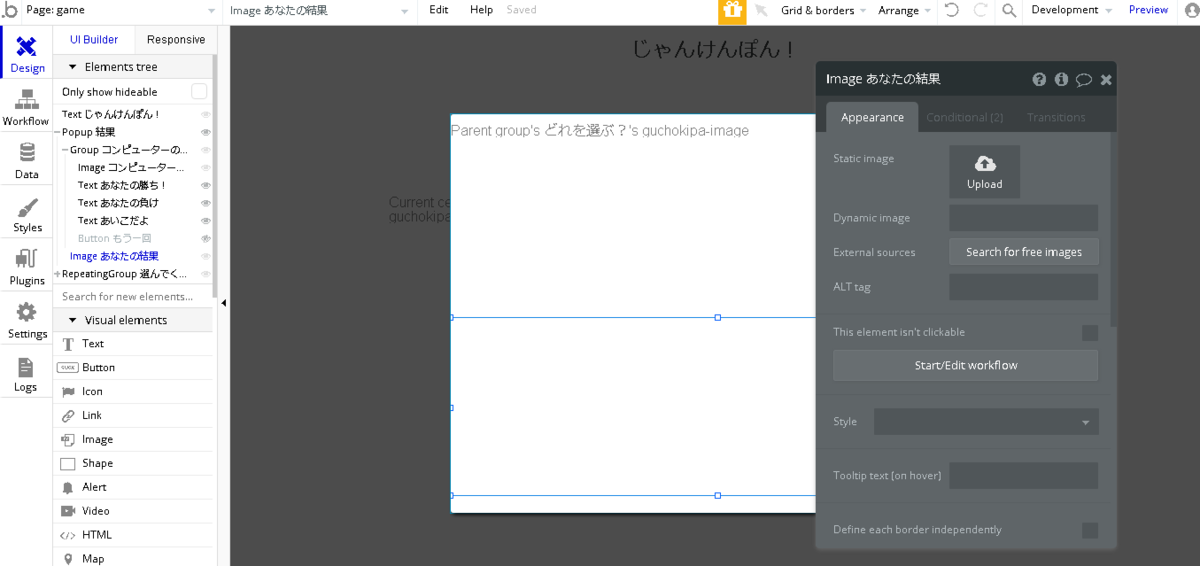Collapse the left panel with arrow handle

tap(223, 303)
